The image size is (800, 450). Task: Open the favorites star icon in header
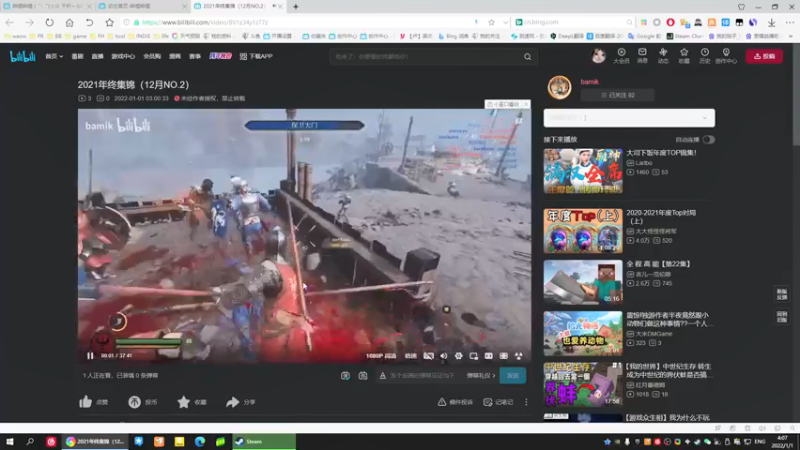[x=684, y=56]
